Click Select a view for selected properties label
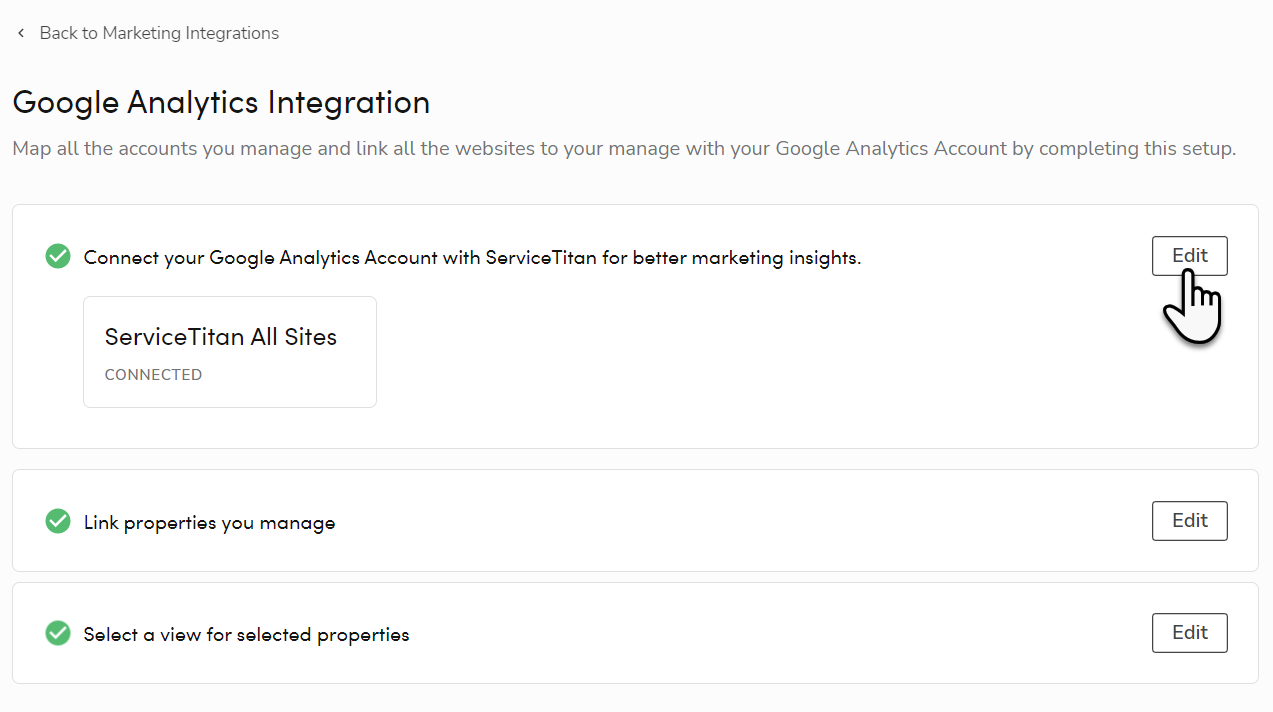 pyautogui.click(x=246, y=635)
